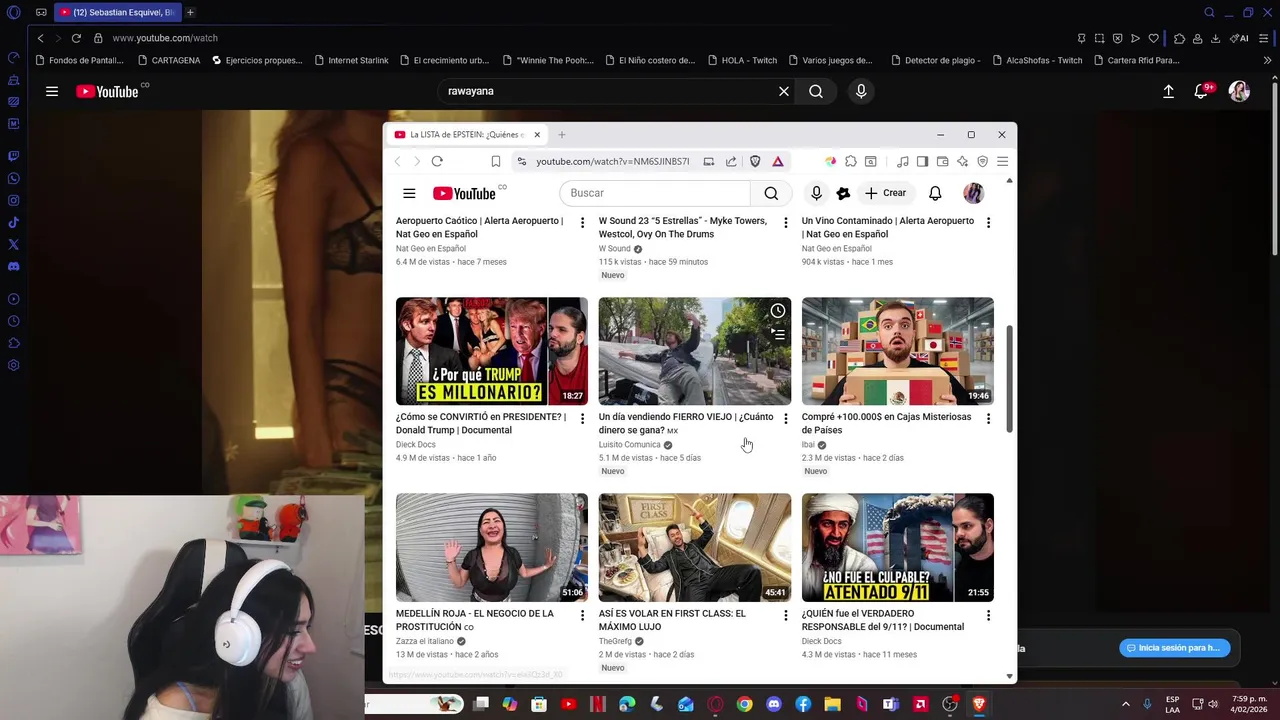
Task: Close the La LISTA de EPSTEIN tab
Action: pyautogui.click(x=537, y=134)
